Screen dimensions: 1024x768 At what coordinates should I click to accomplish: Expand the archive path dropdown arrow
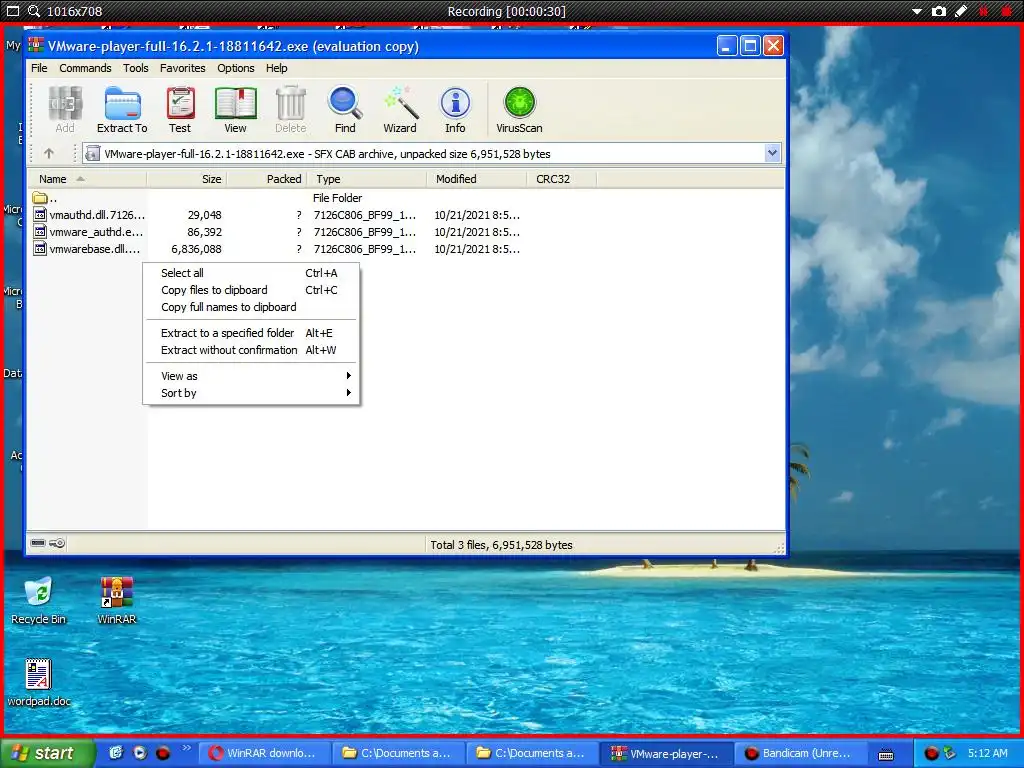tap(772, 153)
